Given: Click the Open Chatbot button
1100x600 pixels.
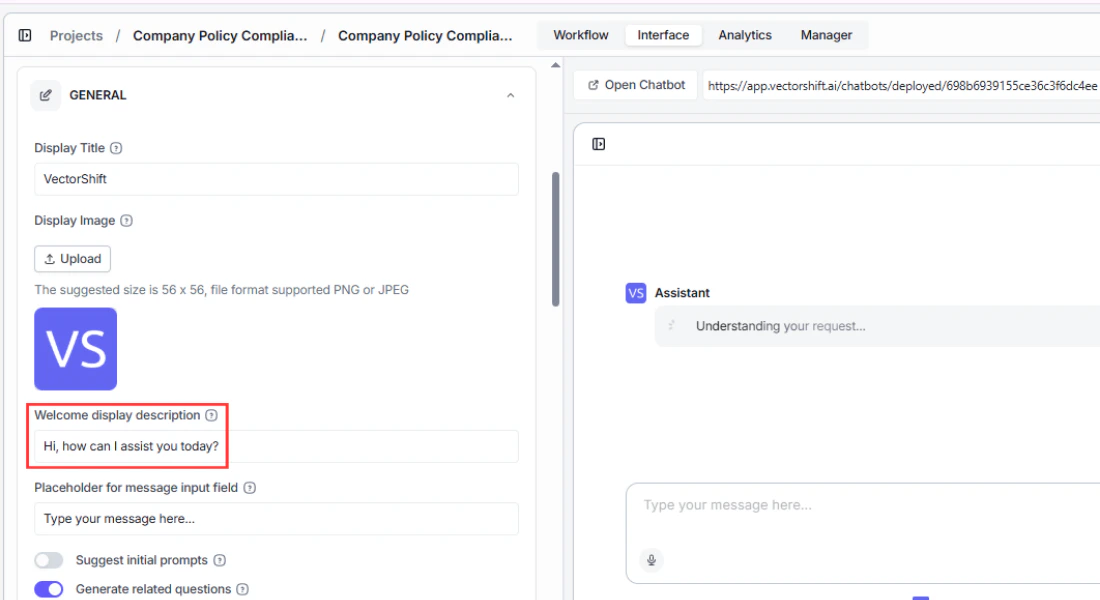Looking at the screenshot, I should 635,85.
